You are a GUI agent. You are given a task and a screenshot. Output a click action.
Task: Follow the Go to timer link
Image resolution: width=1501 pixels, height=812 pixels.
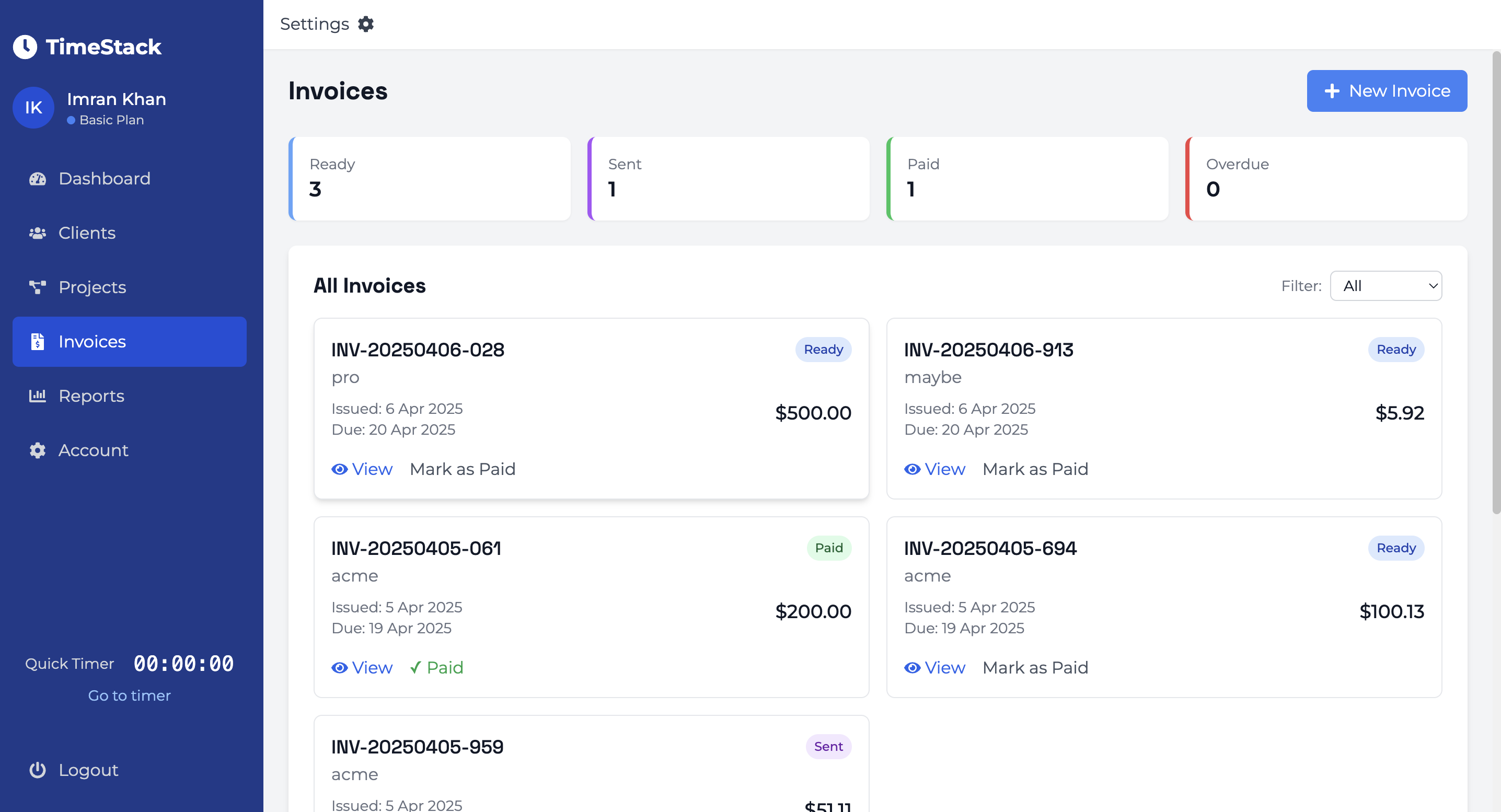130,695
